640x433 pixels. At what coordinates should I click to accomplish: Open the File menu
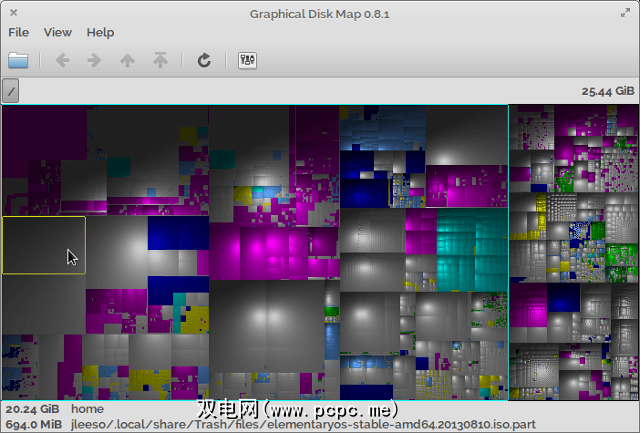[19, 32]
